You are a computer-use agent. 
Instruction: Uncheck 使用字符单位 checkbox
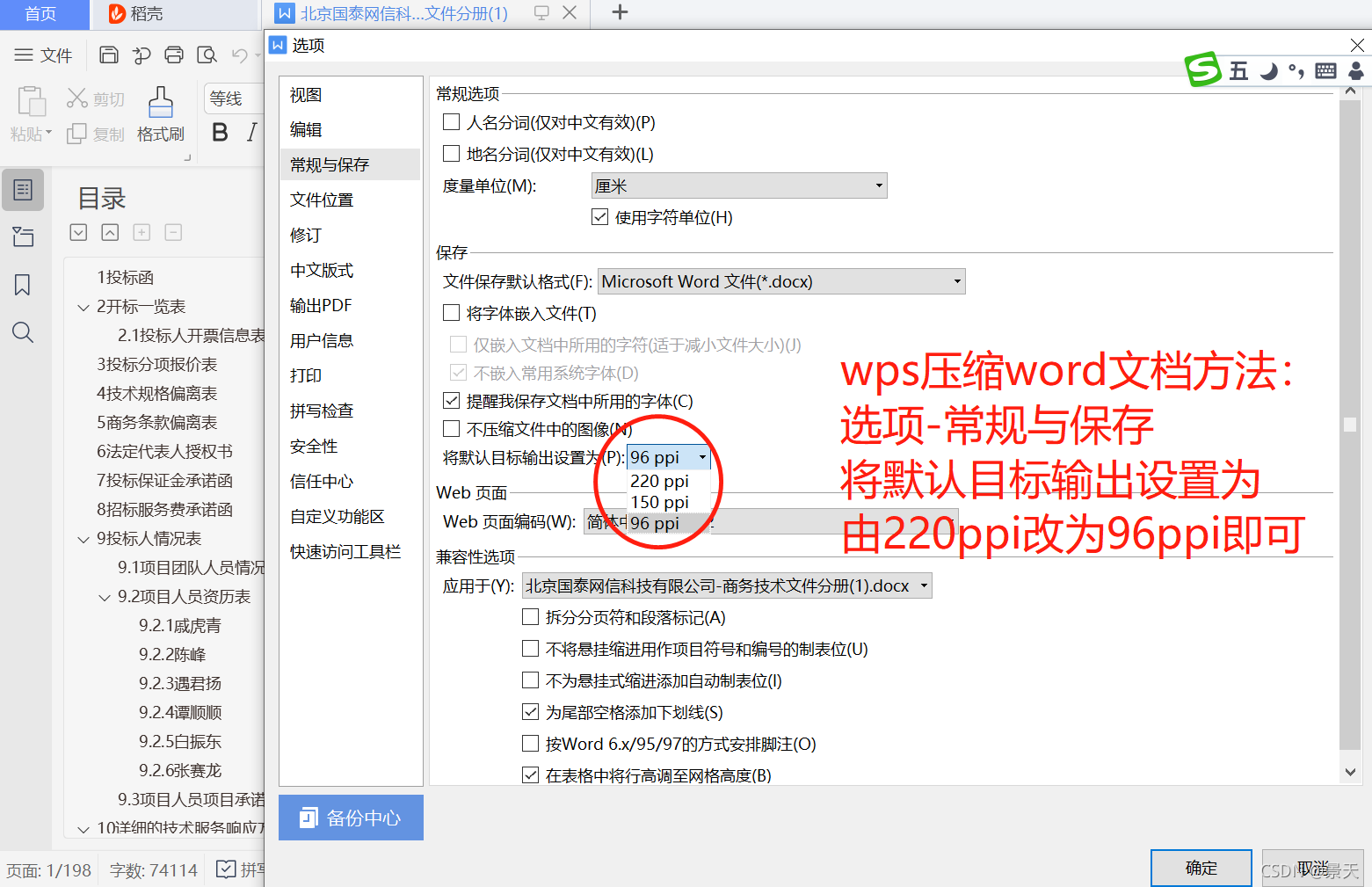click(x=600, y=217)
